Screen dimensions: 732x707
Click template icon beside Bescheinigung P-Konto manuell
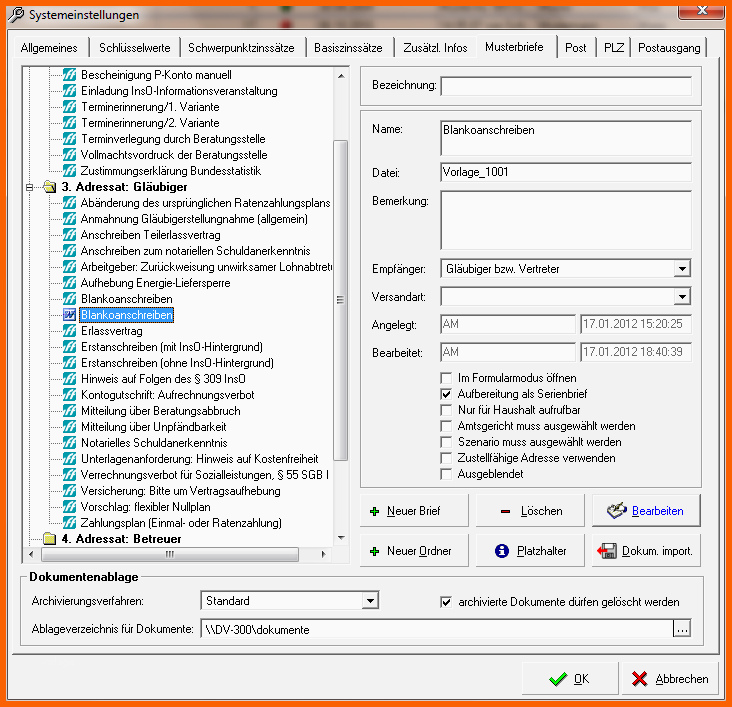(69, 75)
